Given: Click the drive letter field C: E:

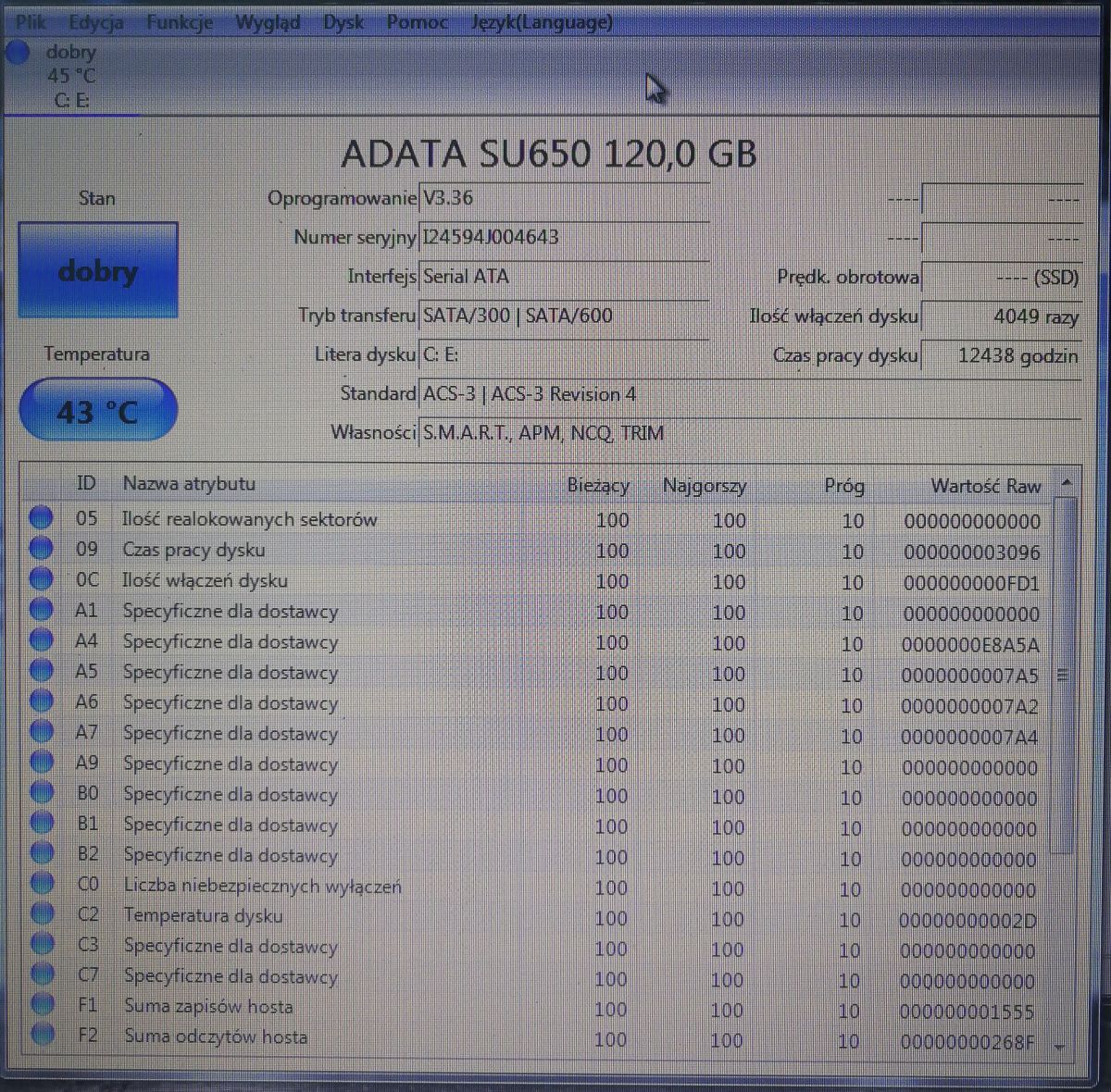Looking at the screenshot, I should (564, 354).
